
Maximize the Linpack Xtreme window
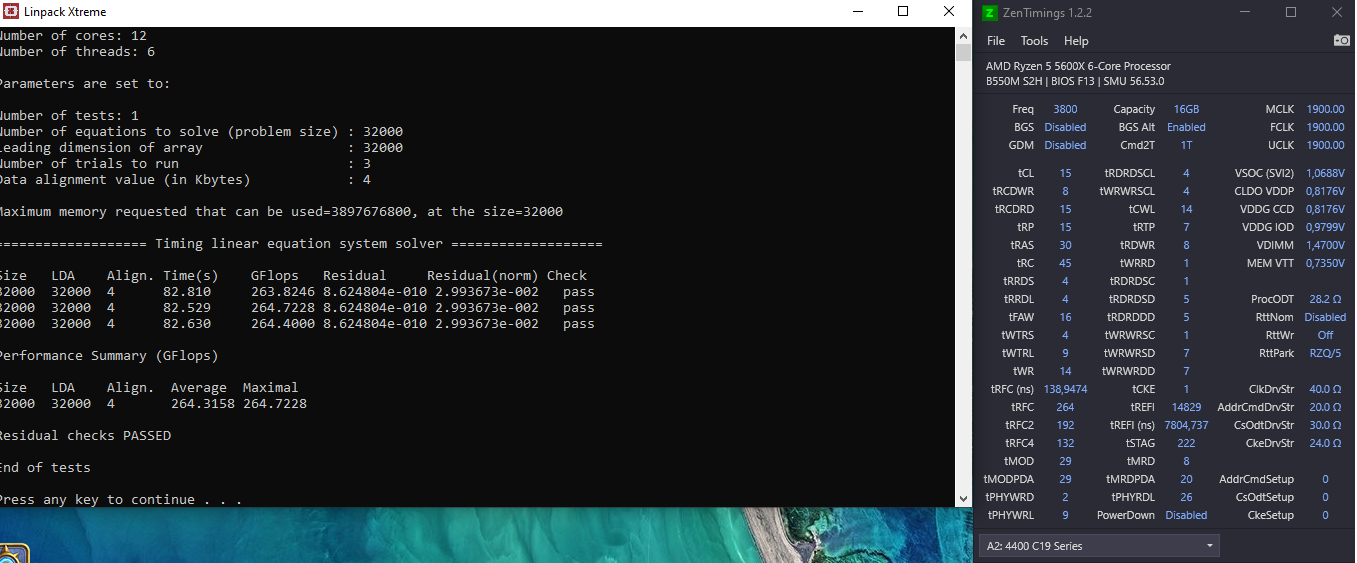click(x=903, y=12)
